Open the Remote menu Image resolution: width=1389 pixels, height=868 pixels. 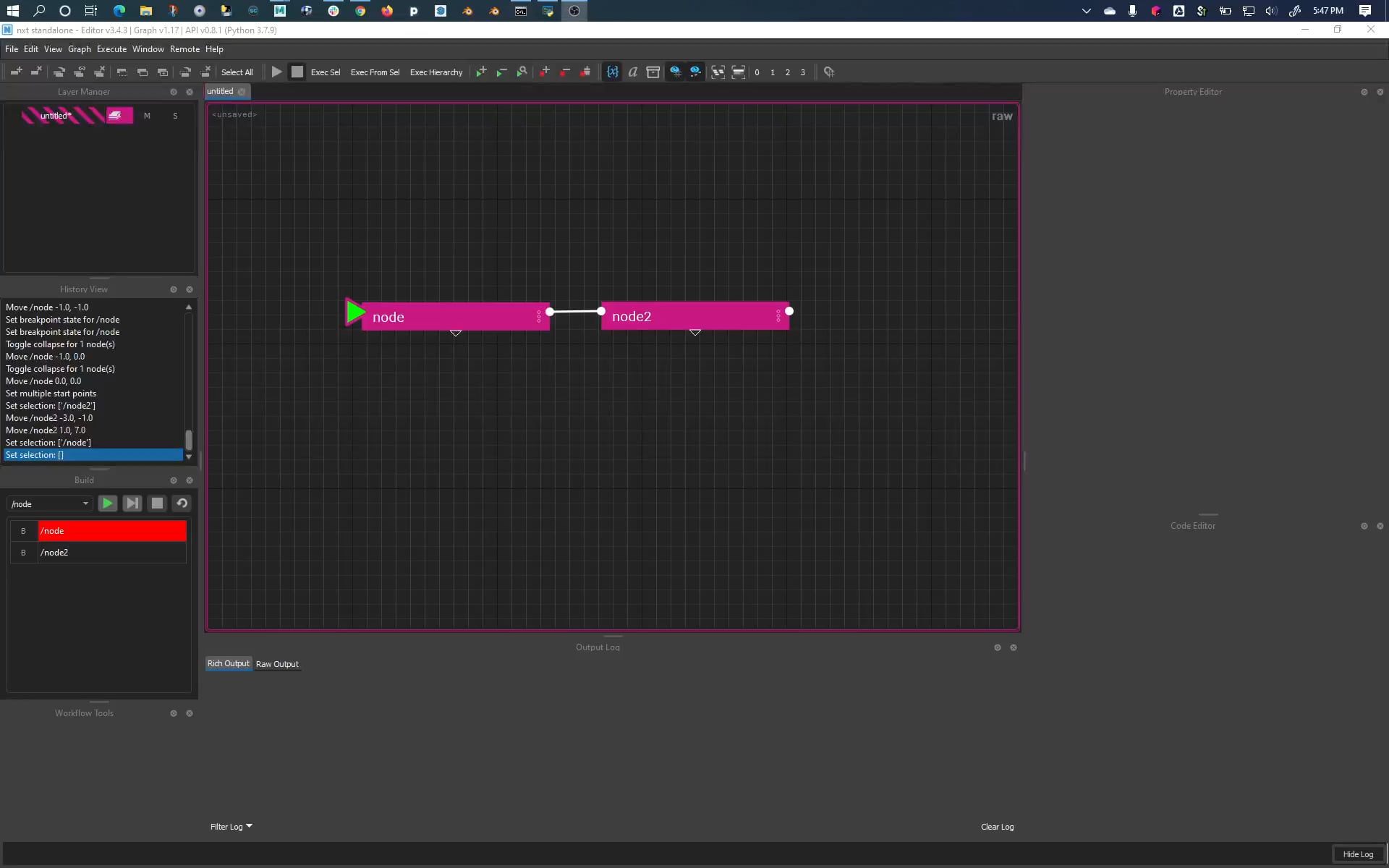(x=184, y=49)
